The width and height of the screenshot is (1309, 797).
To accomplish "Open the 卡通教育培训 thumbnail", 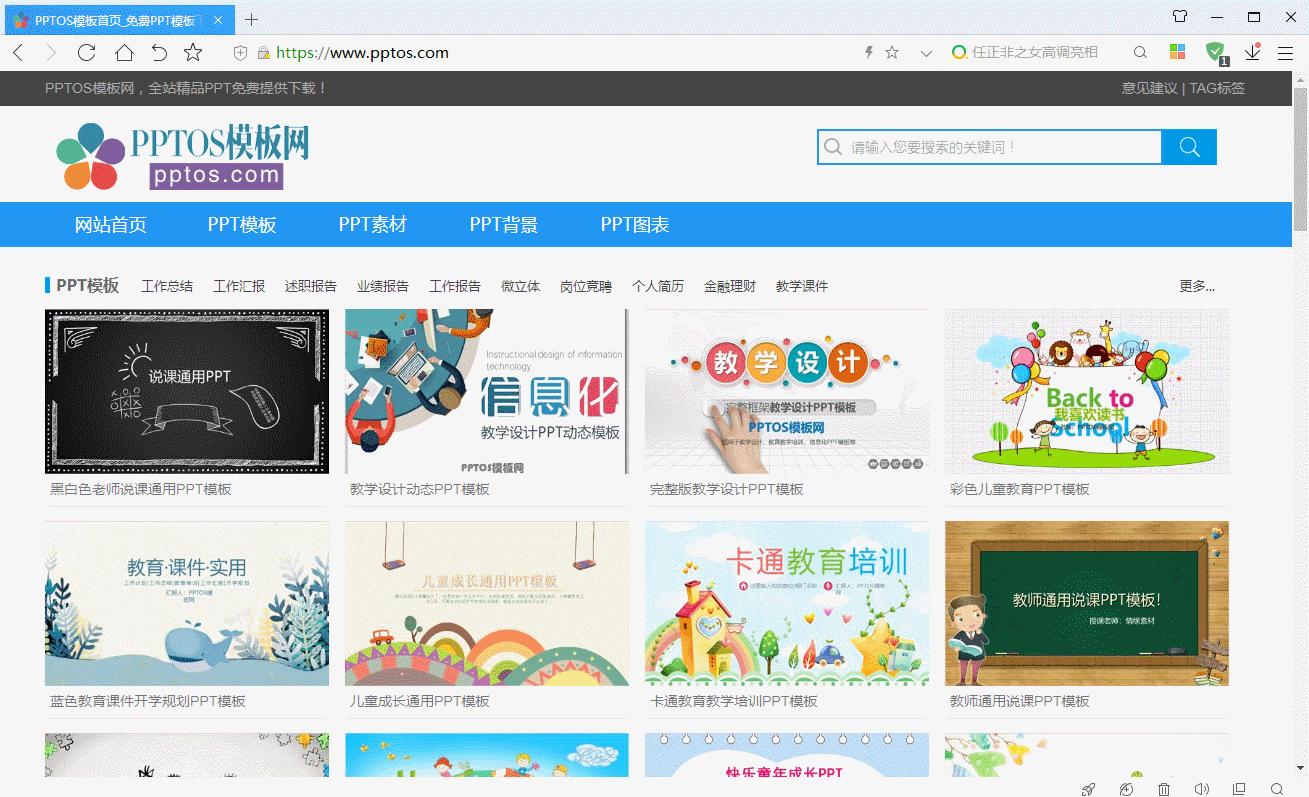I will pos(787,603).
